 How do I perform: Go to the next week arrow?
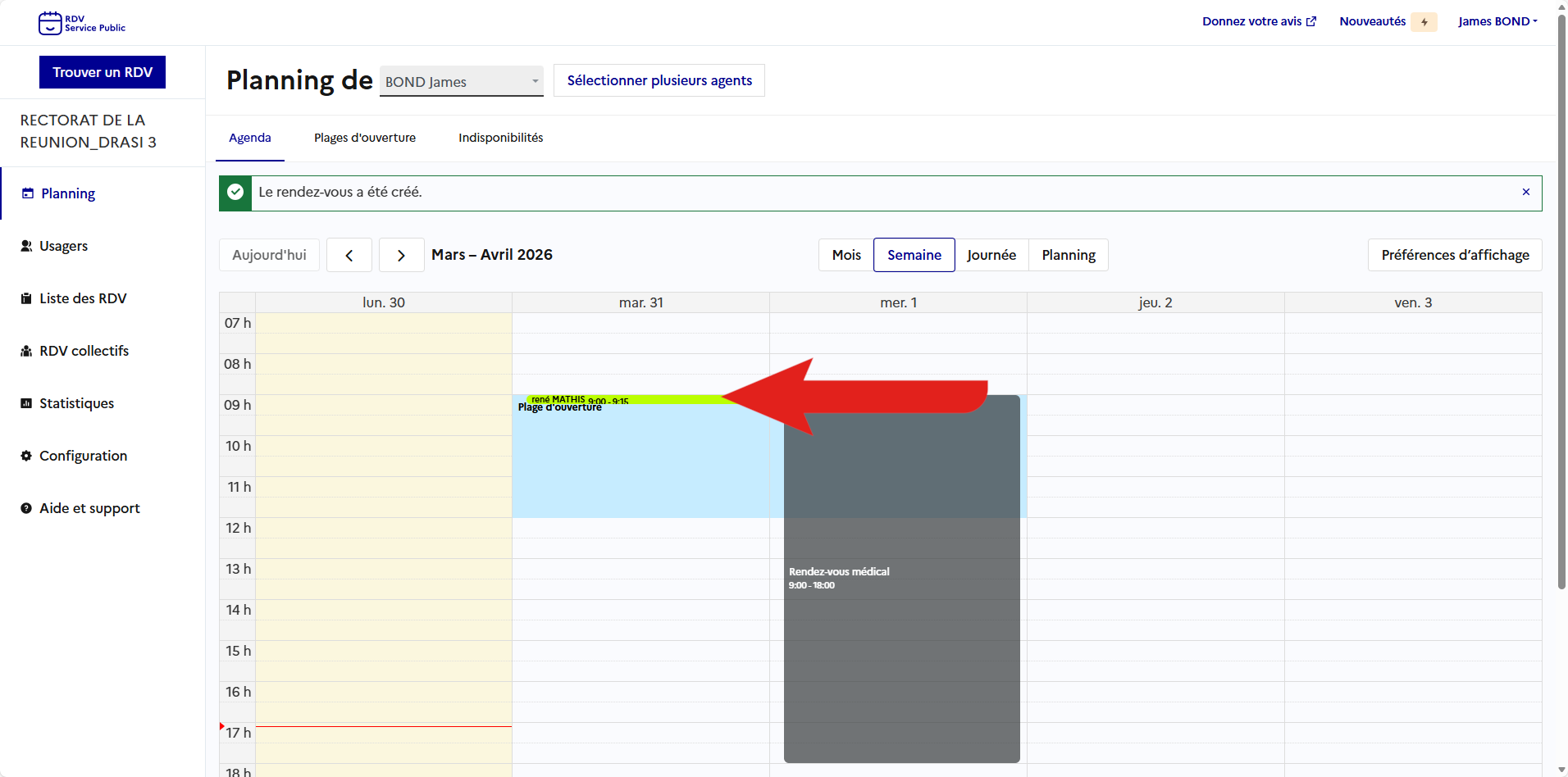pos(401,255)
